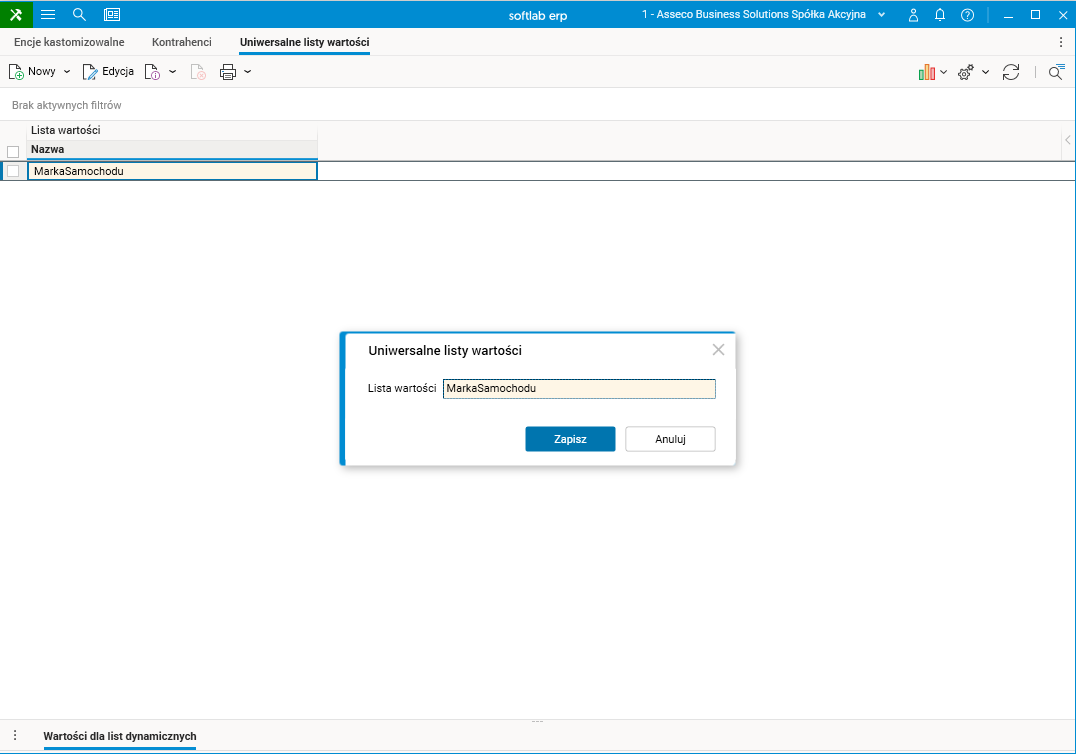
Task: Open the notifications bell
Action: (x=940, y=14)
